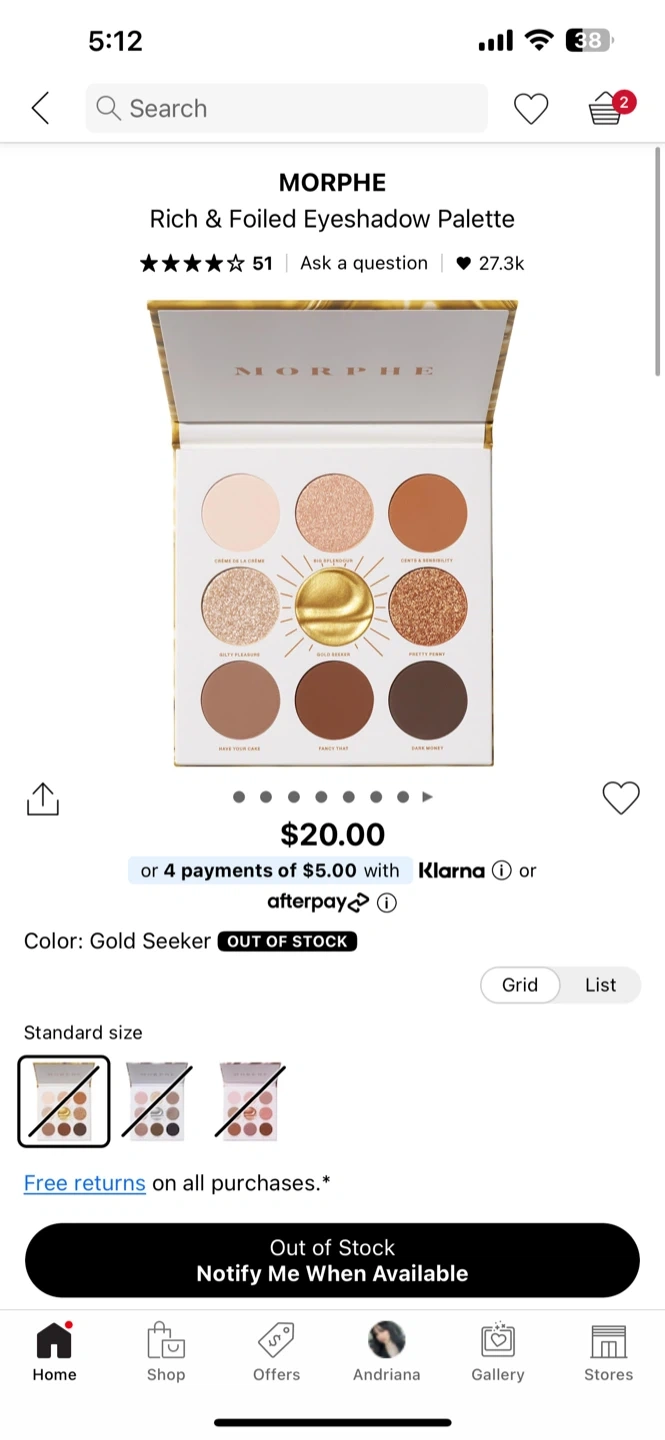
Task: Tap the Search field
Action: [x=287, y=108]
